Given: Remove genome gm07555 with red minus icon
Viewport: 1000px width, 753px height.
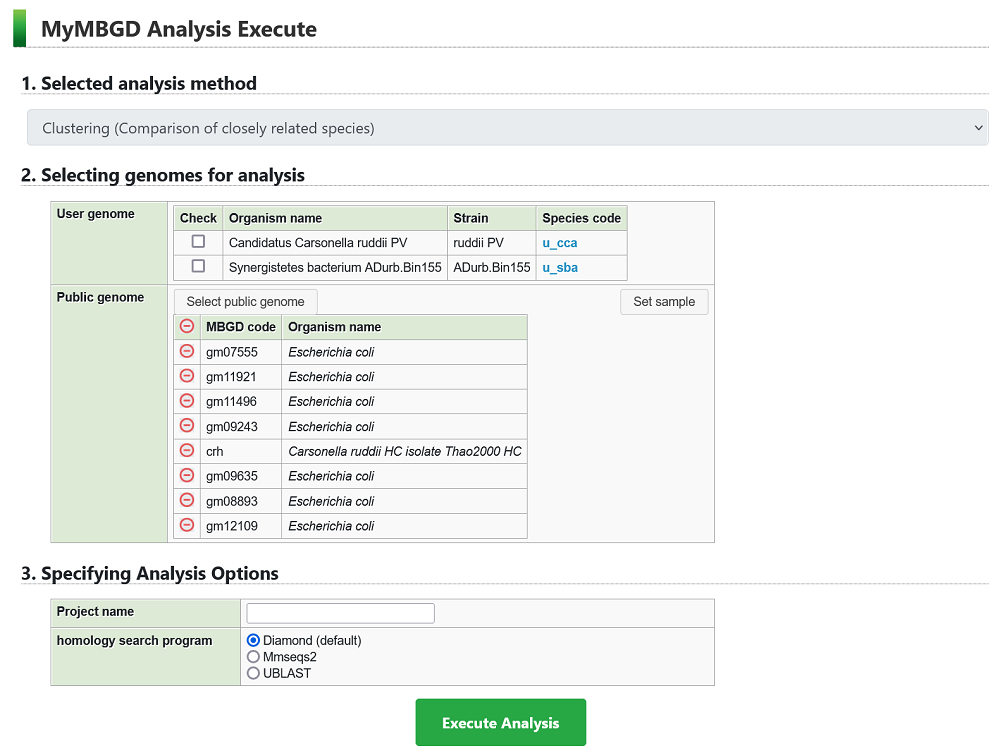Looking at the screenshot, I should pyautogui.click(x=186, y=351).
